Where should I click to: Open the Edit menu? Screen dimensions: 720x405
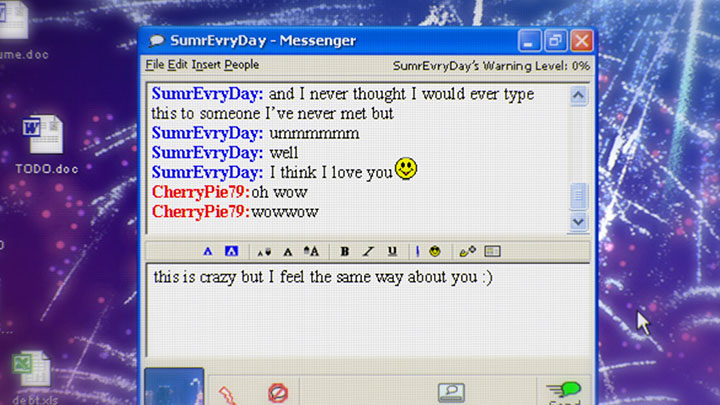click(178, 65)
